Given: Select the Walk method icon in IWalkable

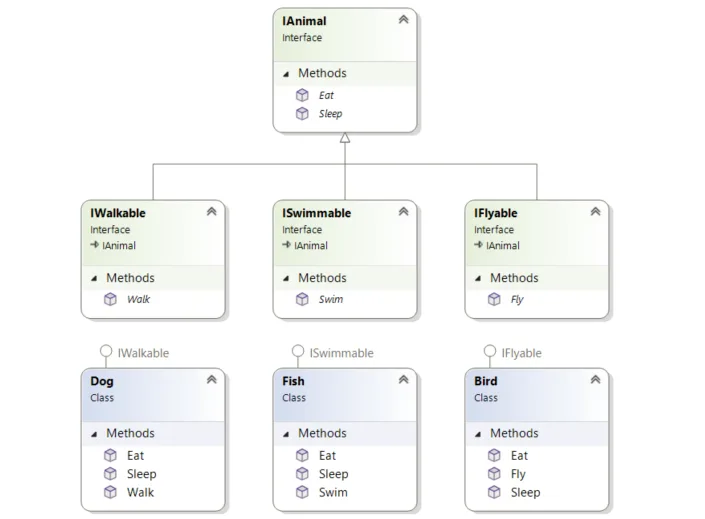Looking at the screenshot, I should (110, 299).
